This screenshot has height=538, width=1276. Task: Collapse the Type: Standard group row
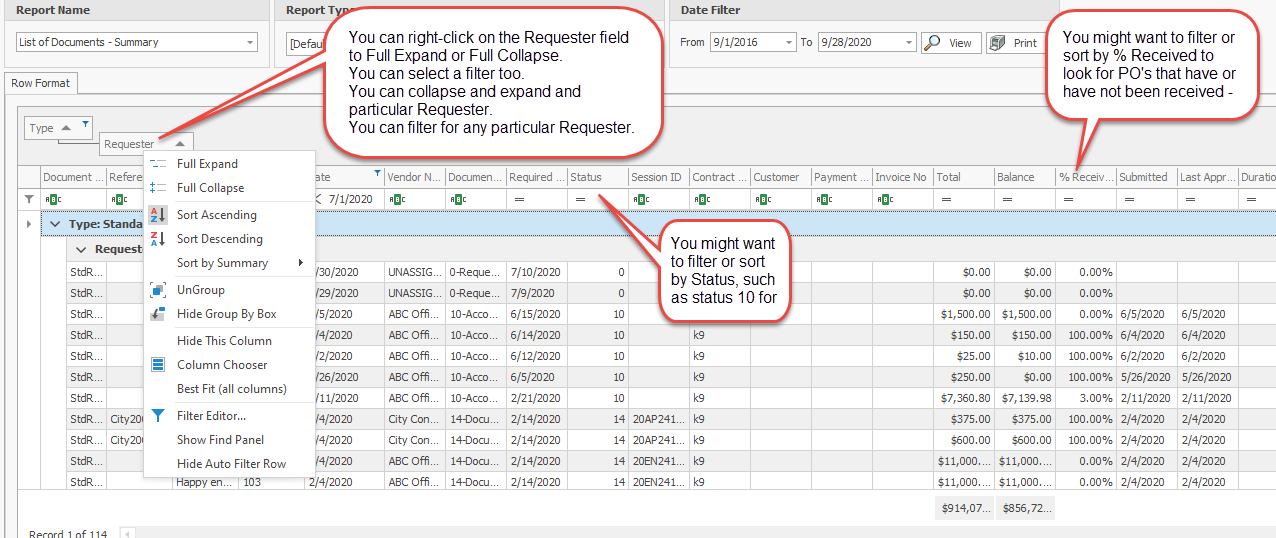coord(56,225)
